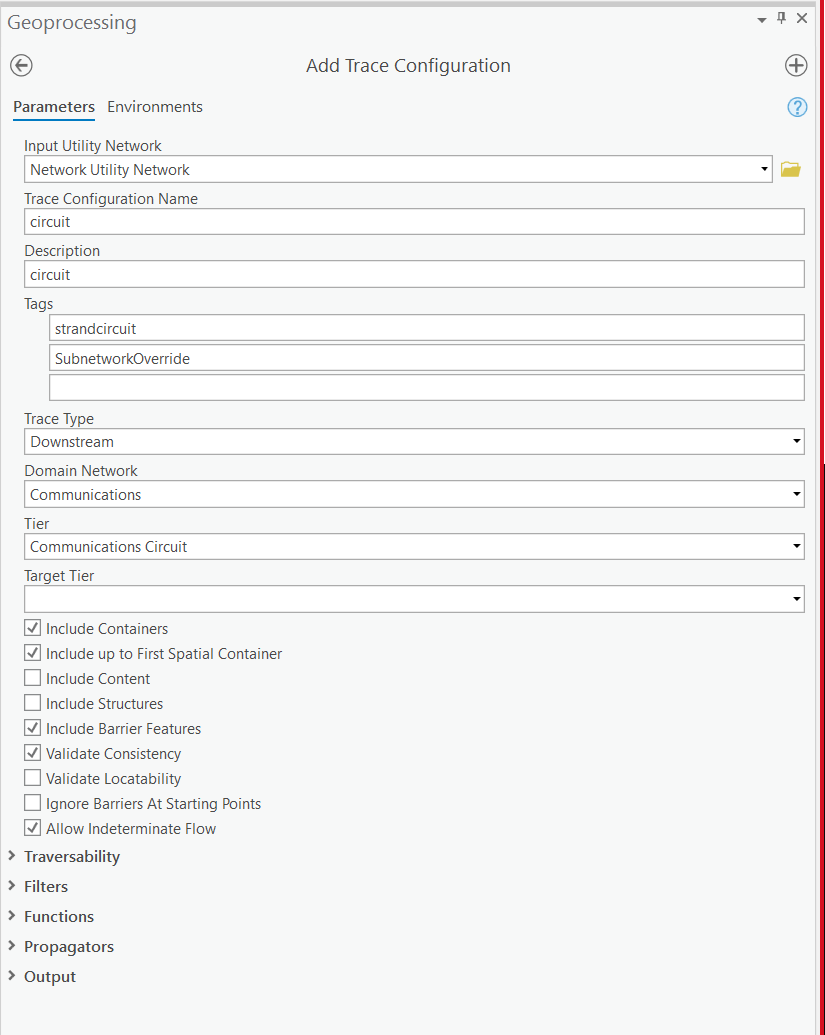
Task: Click the empty third Tags field
Action: pyautogui.click(x=426, y=387)
